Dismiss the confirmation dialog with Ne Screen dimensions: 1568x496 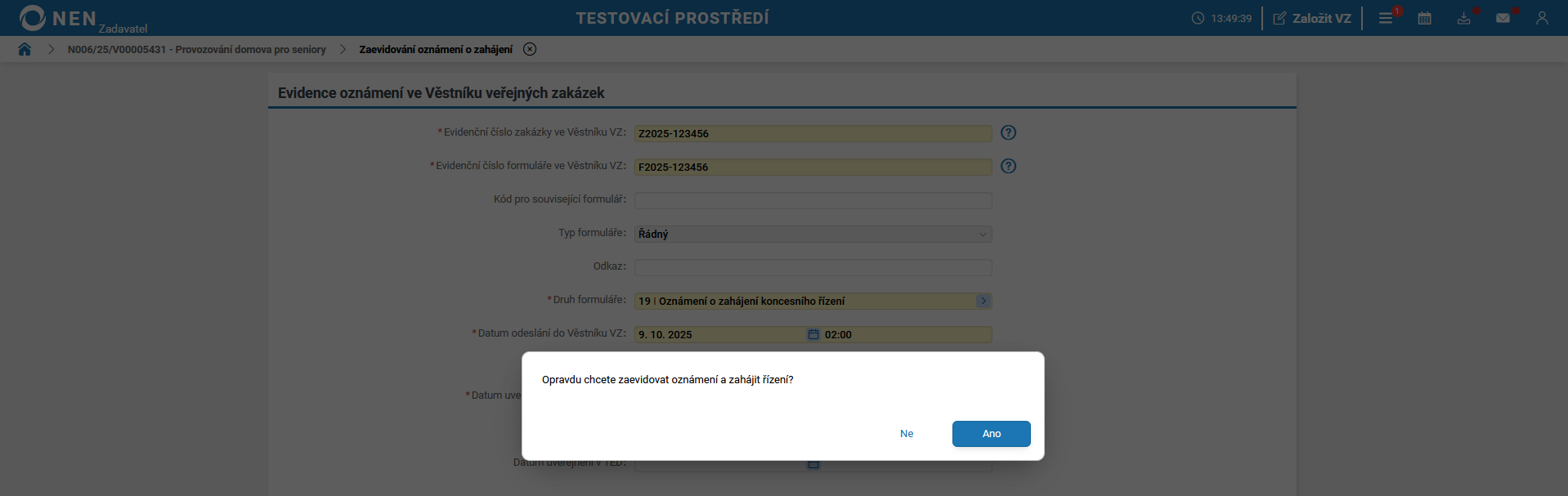[906, 434]
